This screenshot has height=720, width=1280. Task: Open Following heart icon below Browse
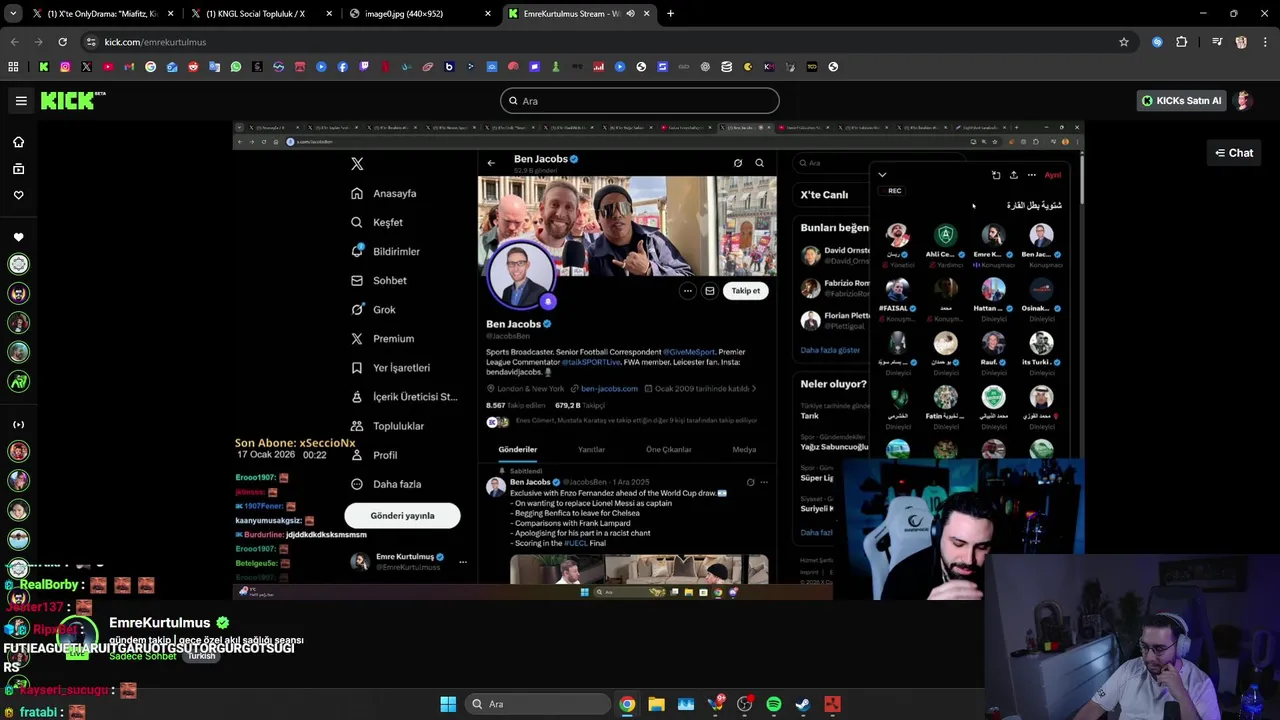click(x=18, y=195)
